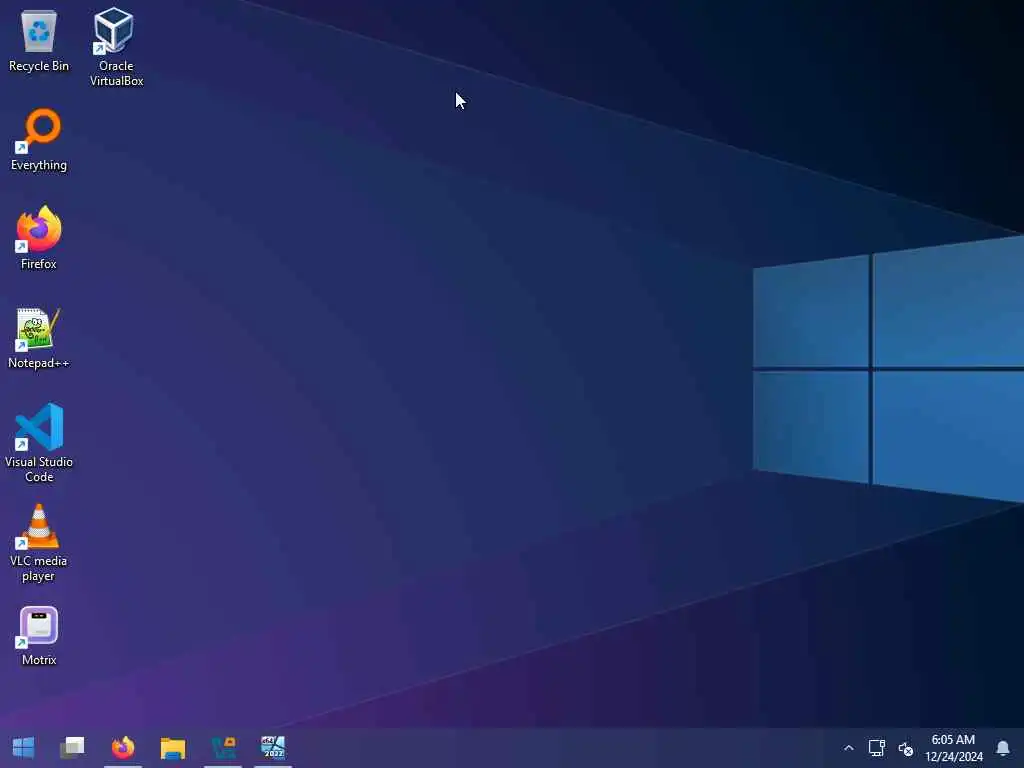This screenshot has height=768, width=1024.
Task: Select the VLC media player shortcut
Action: click(39, 543)
